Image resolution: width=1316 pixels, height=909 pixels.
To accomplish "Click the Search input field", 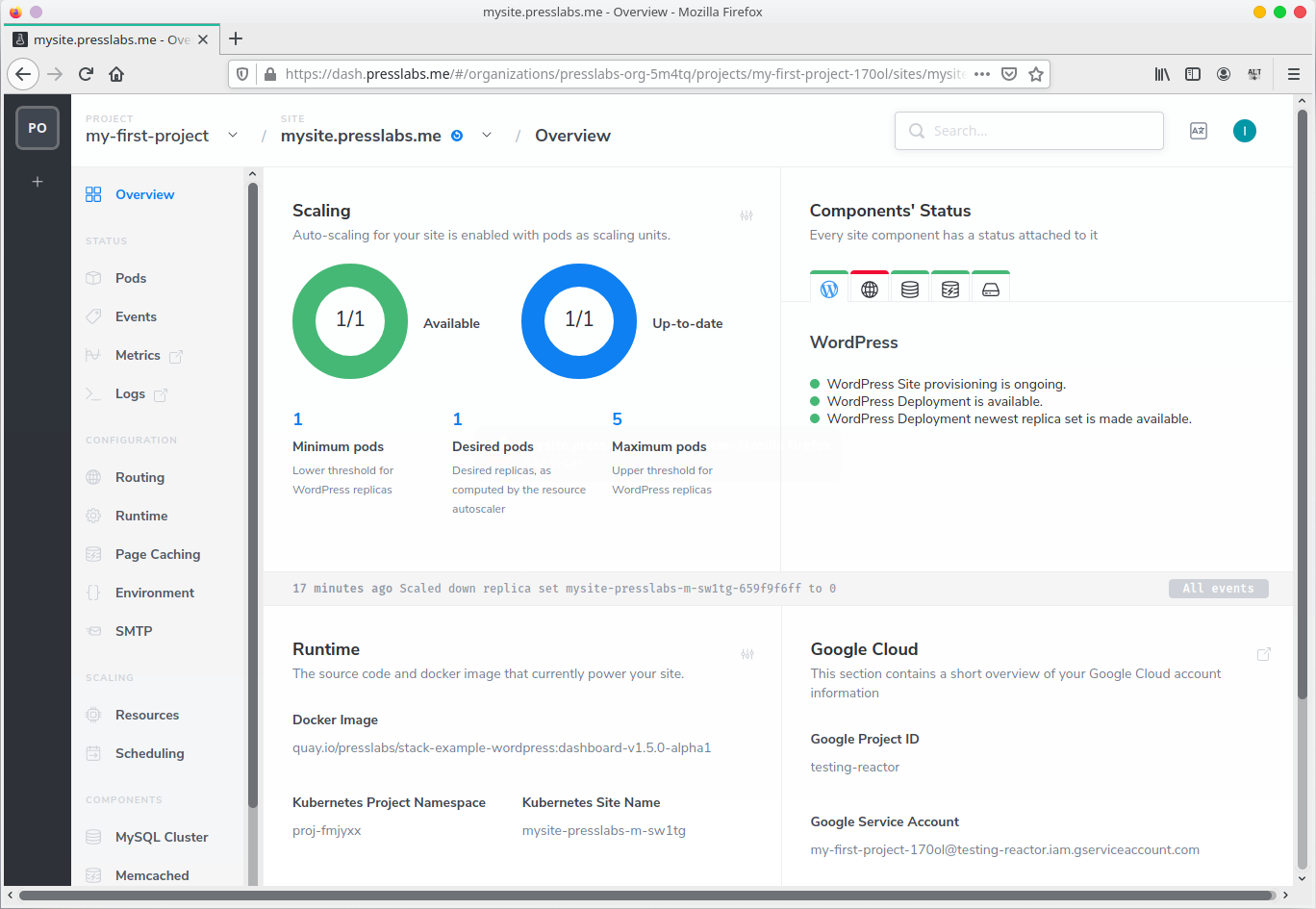I will 1029,131.
